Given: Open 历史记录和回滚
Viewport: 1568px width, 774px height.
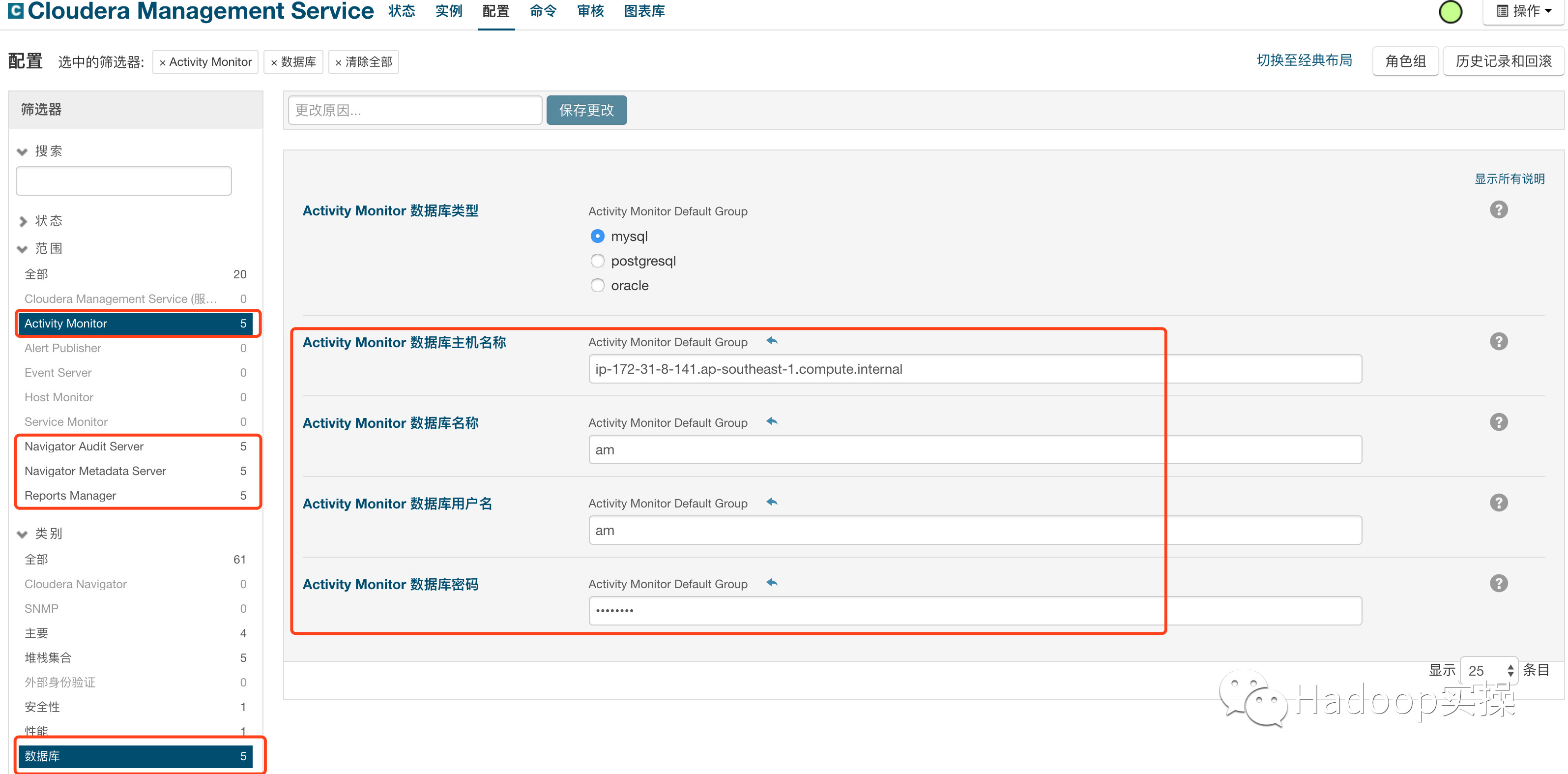Looking at the screenshot, I should (x=1504, y=61).
